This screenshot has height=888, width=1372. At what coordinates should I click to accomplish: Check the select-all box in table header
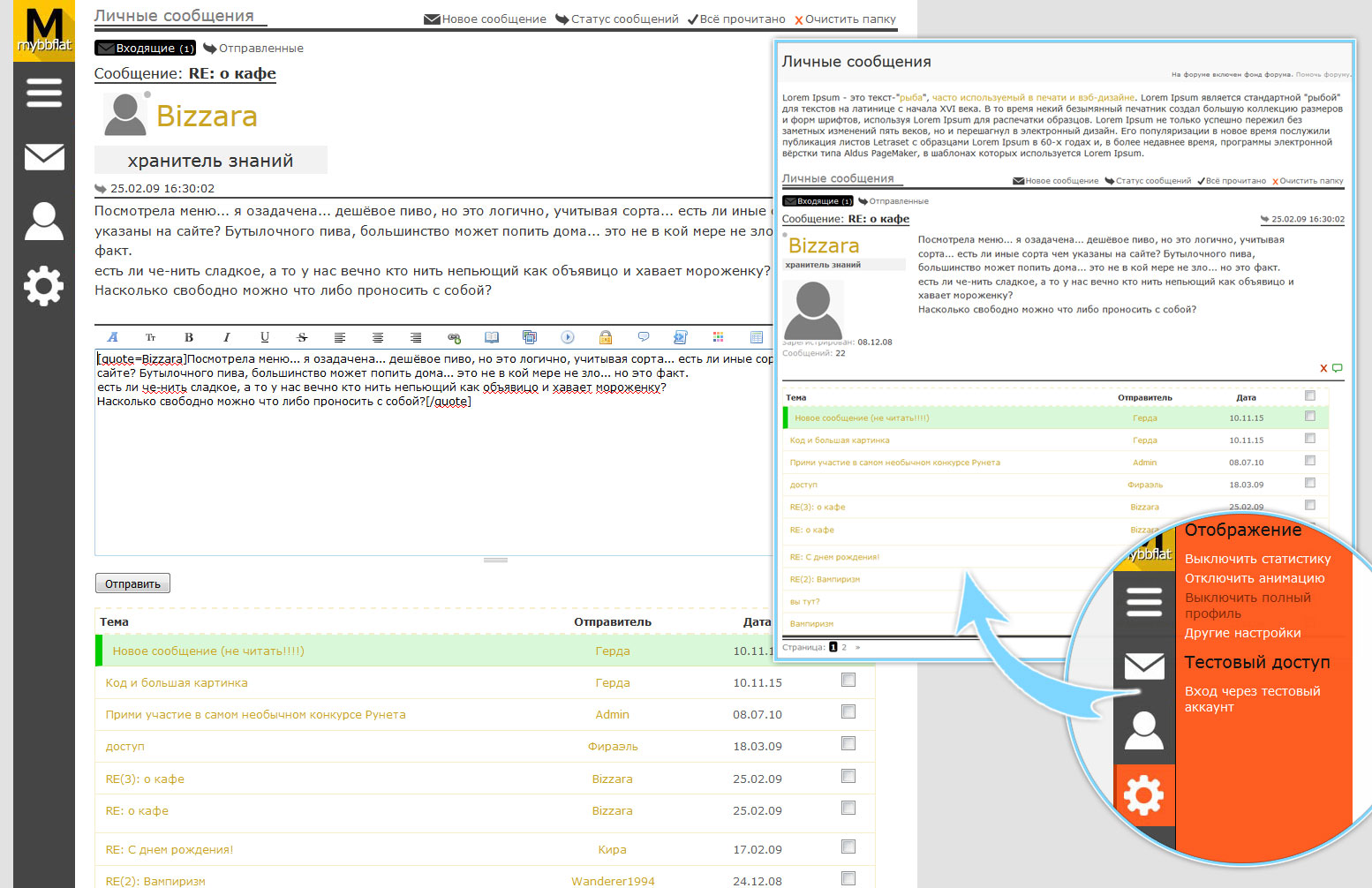(1310, 396)
